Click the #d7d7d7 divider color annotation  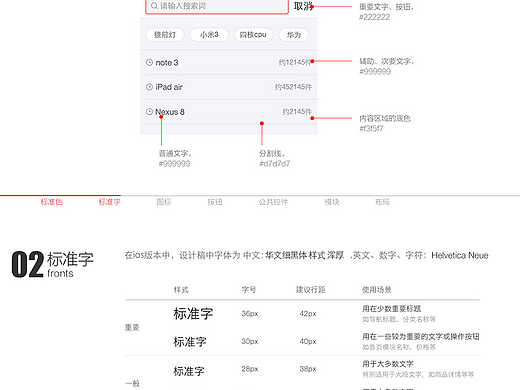point(275,164)
